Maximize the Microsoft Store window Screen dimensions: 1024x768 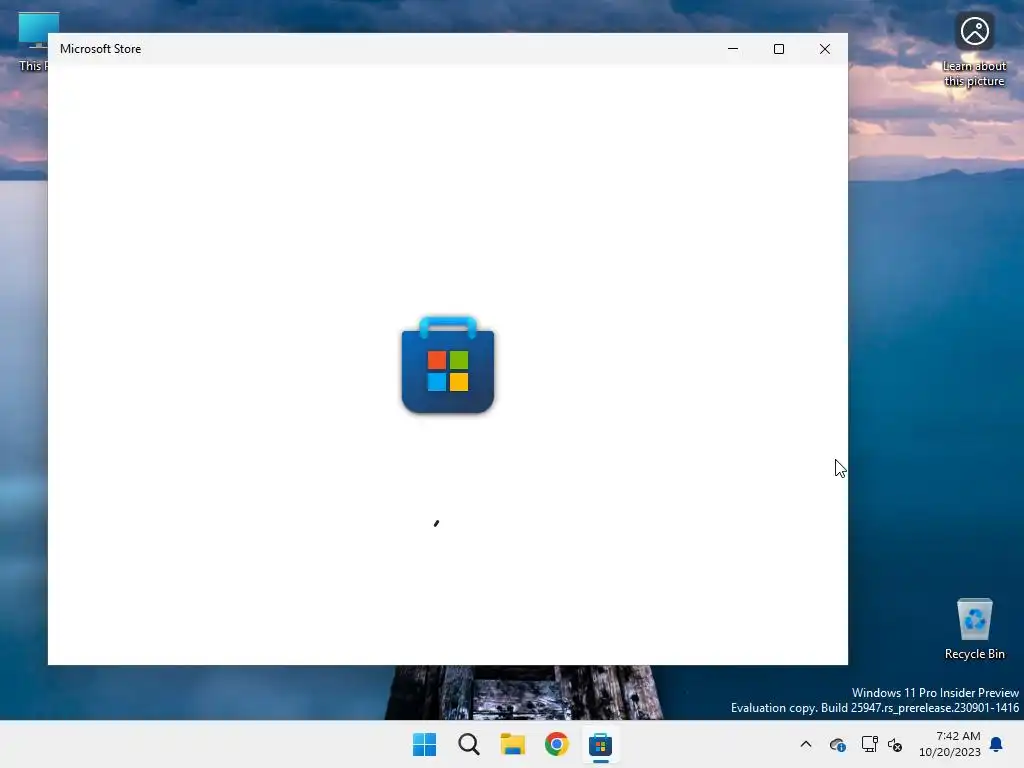778,49
